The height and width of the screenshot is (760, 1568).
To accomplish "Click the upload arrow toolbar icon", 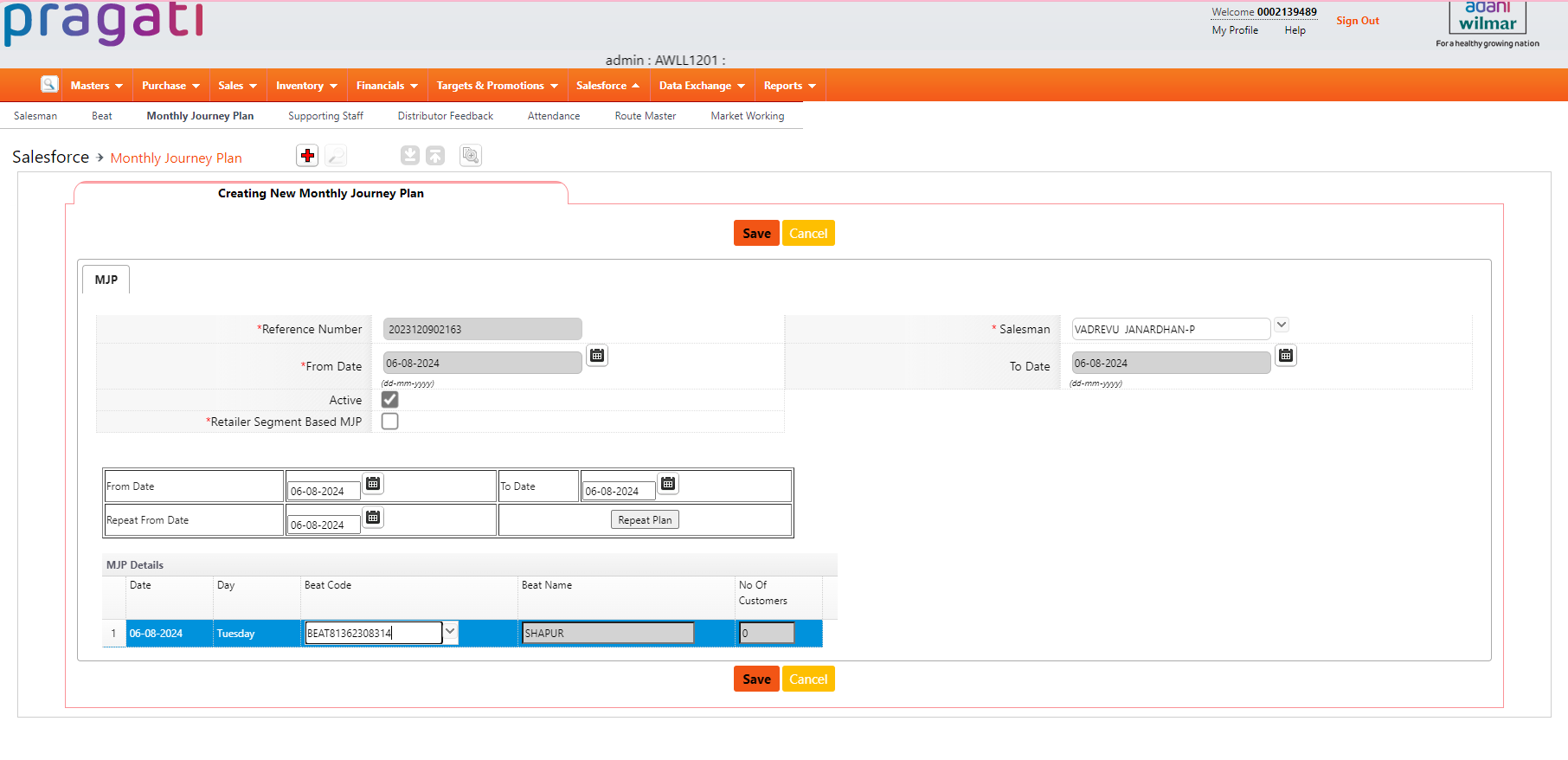I will (435, 155).
